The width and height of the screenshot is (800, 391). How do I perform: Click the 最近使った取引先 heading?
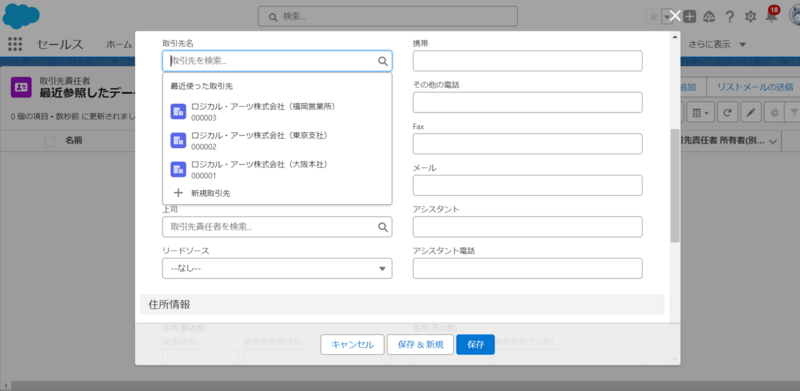pos(202,86)
